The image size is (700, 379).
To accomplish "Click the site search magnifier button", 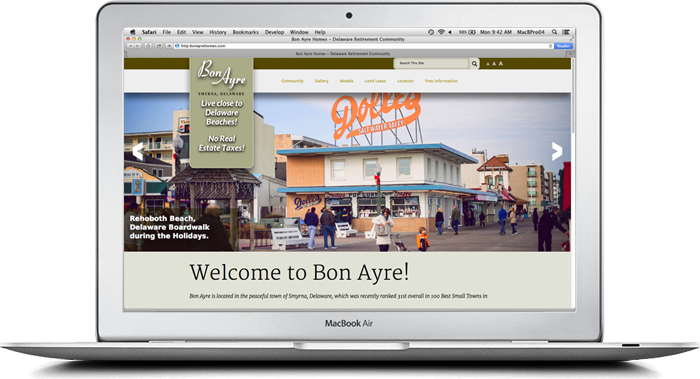I will coord(474,63).
